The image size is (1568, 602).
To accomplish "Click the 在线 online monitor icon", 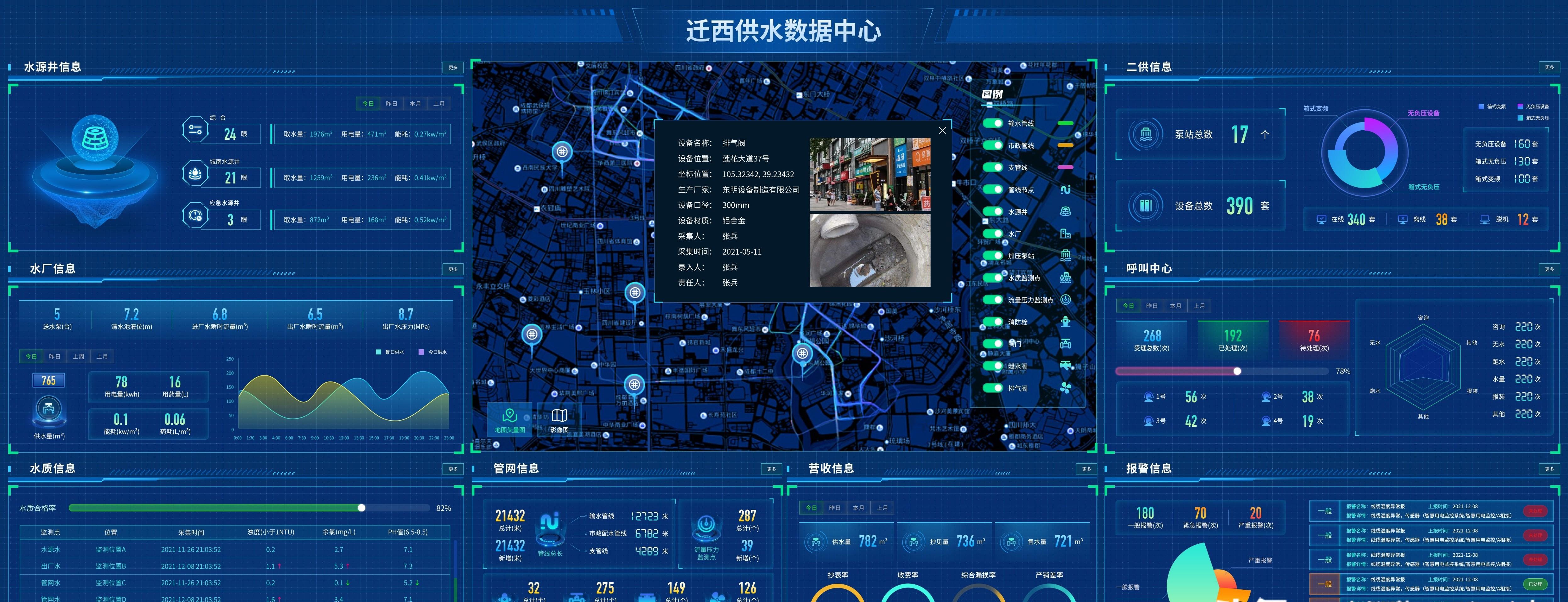I will click(1321, 220).
